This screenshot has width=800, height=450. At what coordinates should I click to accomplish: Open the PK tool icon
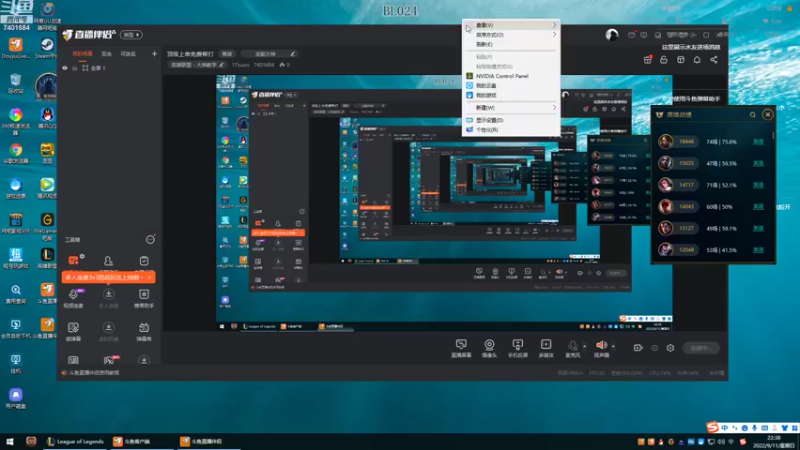[x=109, y=360]
